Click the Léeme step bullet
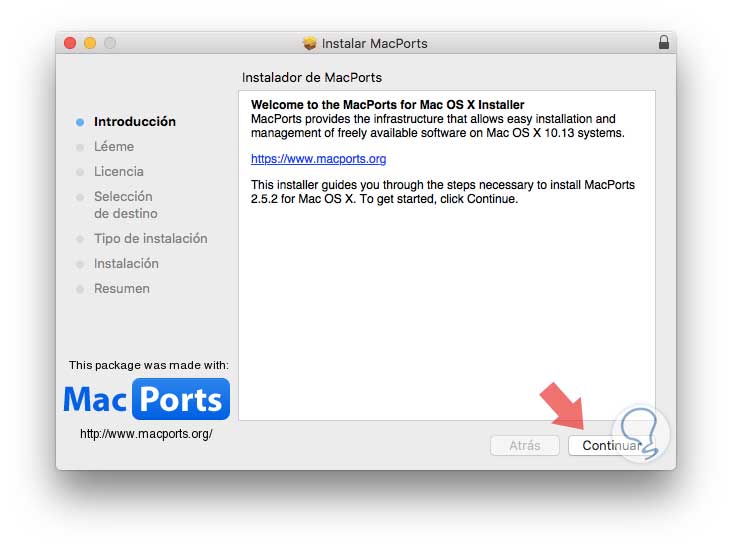The width and height of the screenshot is (732, 550). 80,147
